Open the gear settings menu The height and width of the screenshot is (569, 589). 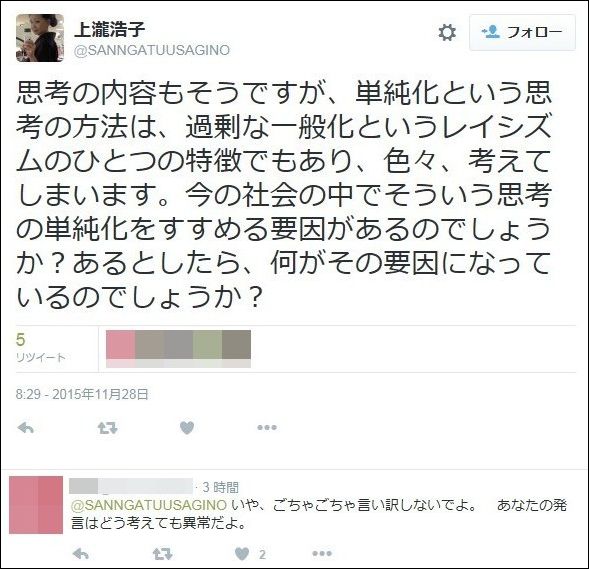(447, 32)
